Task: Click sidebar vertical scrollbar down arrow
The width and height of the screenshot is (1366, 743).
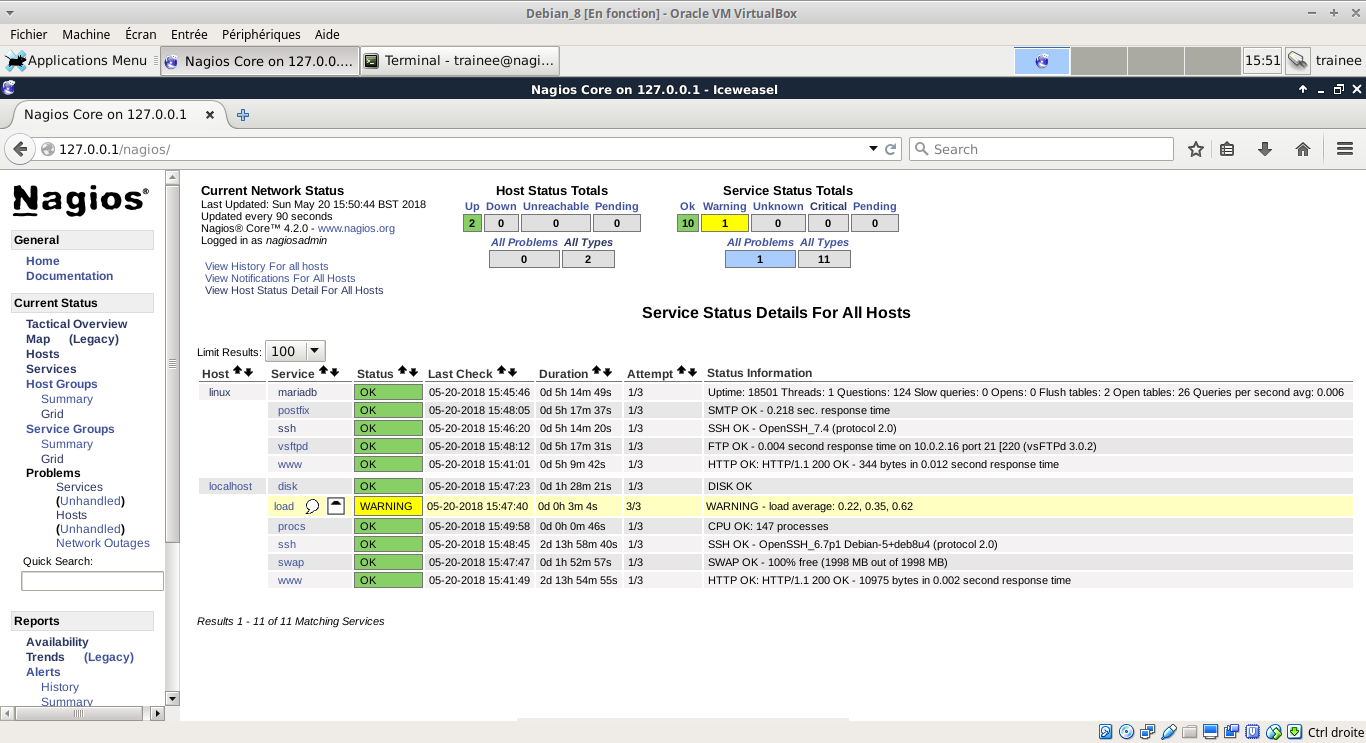Action: (172, 699)
